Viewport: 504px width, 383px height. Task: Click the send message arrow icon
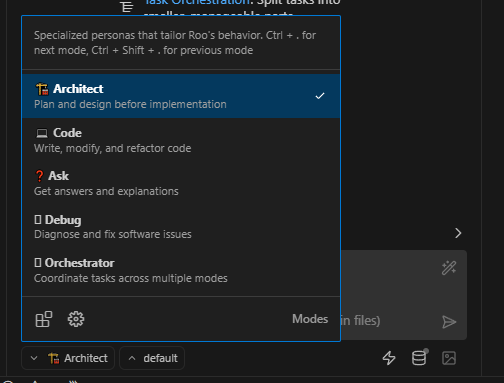coord(449,322)
